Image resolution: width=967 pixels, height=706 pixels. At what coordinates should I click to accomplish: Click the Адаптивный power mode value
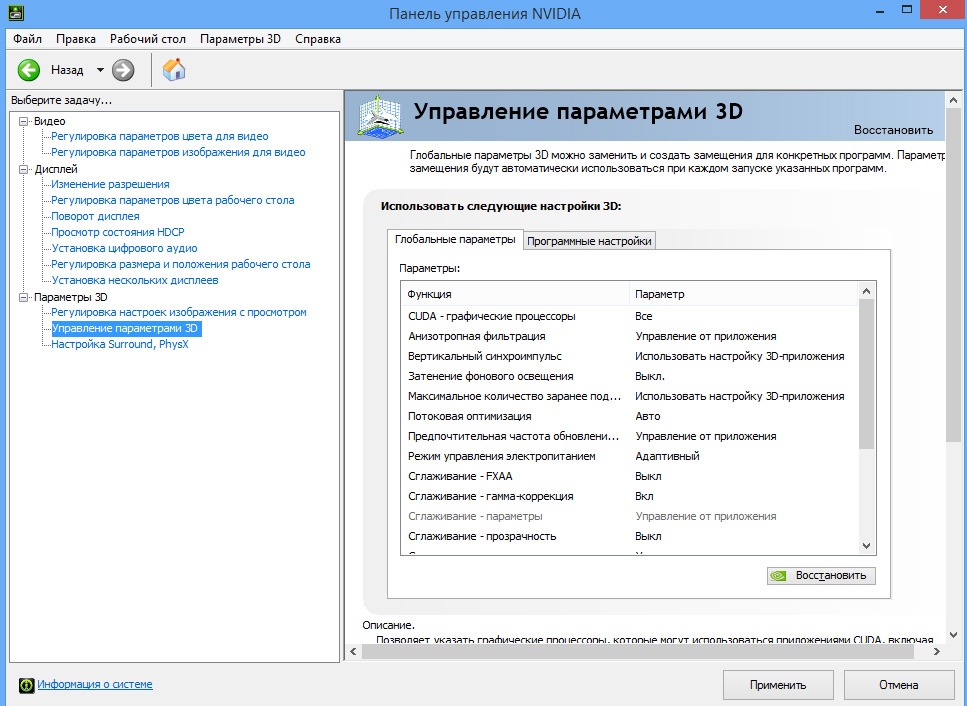(x=667, y=456)
